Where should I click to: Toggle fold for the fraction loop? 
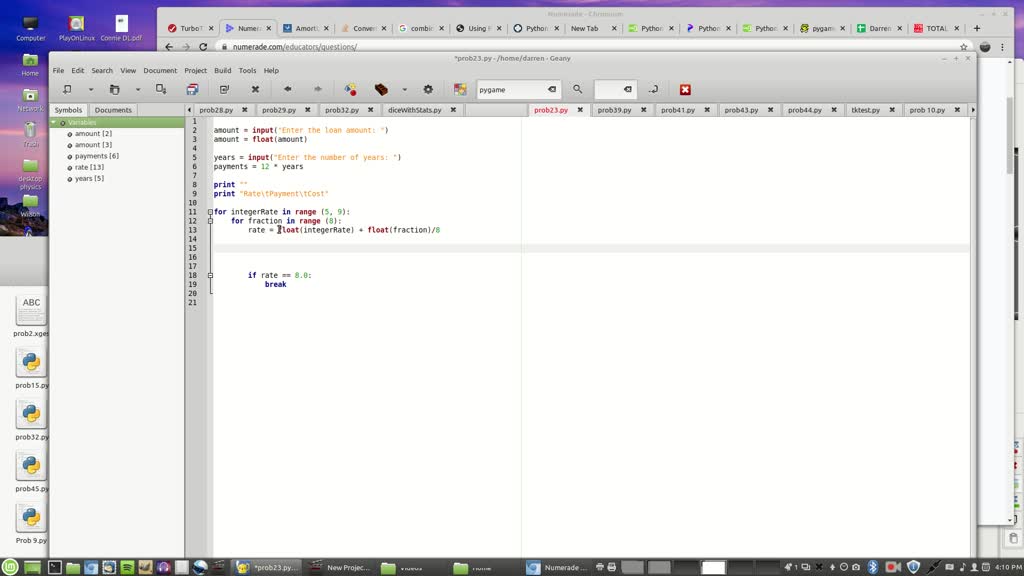[x=210, y=221]
